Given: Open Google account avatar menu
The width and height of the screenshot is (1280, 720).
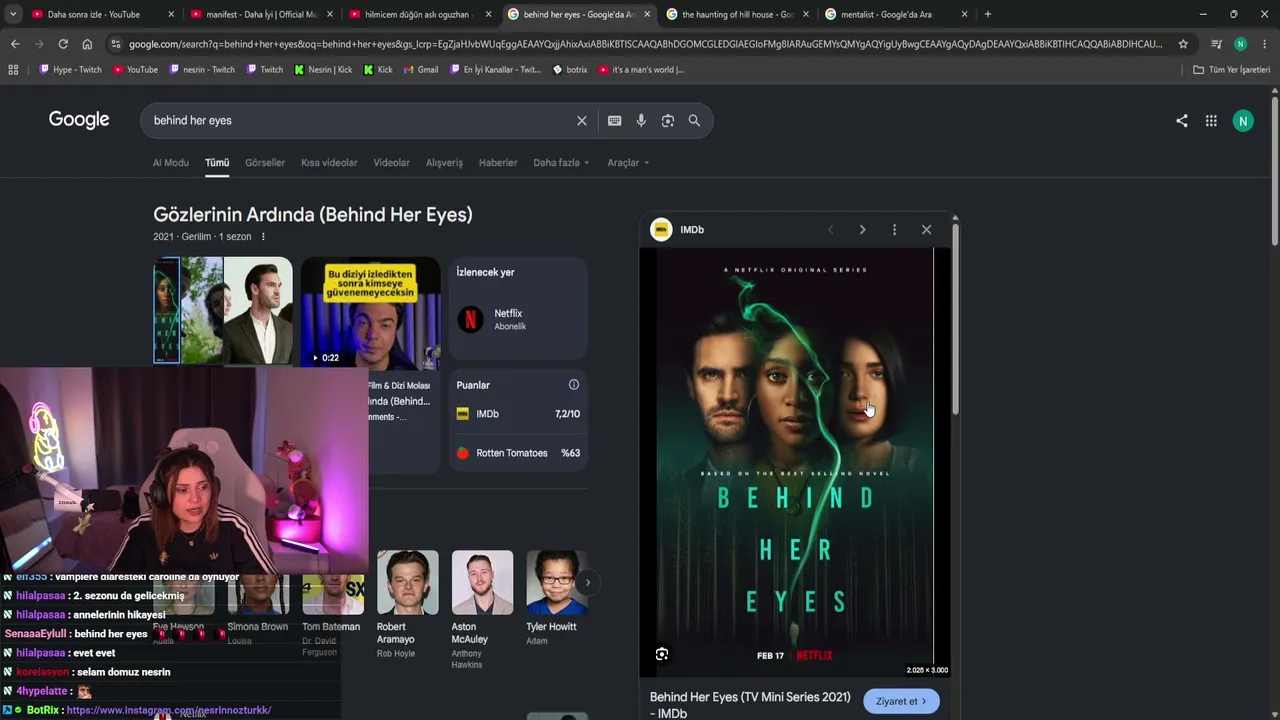Looking at the screenshot, I should point(1243,121).
